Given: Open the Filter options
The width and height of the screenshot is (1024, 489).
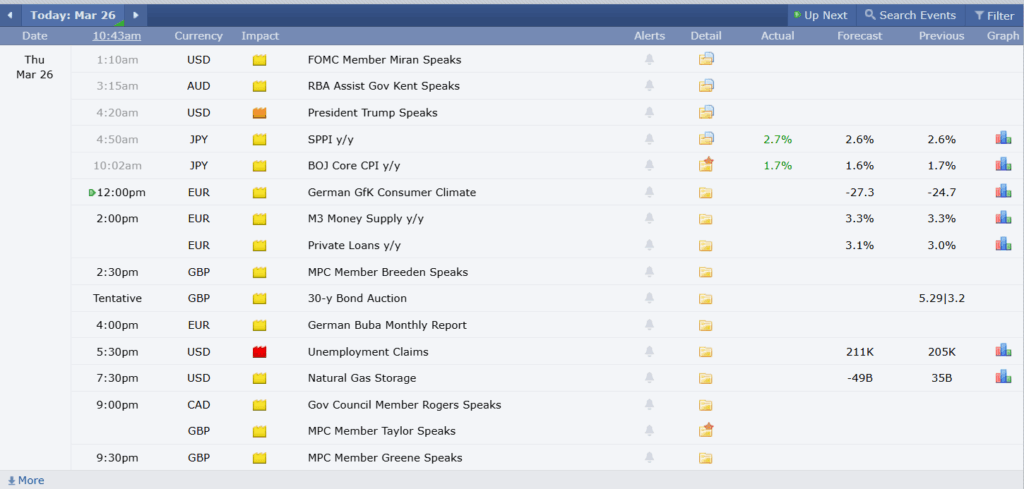Looking at the screenshot, I should [993, 15].
